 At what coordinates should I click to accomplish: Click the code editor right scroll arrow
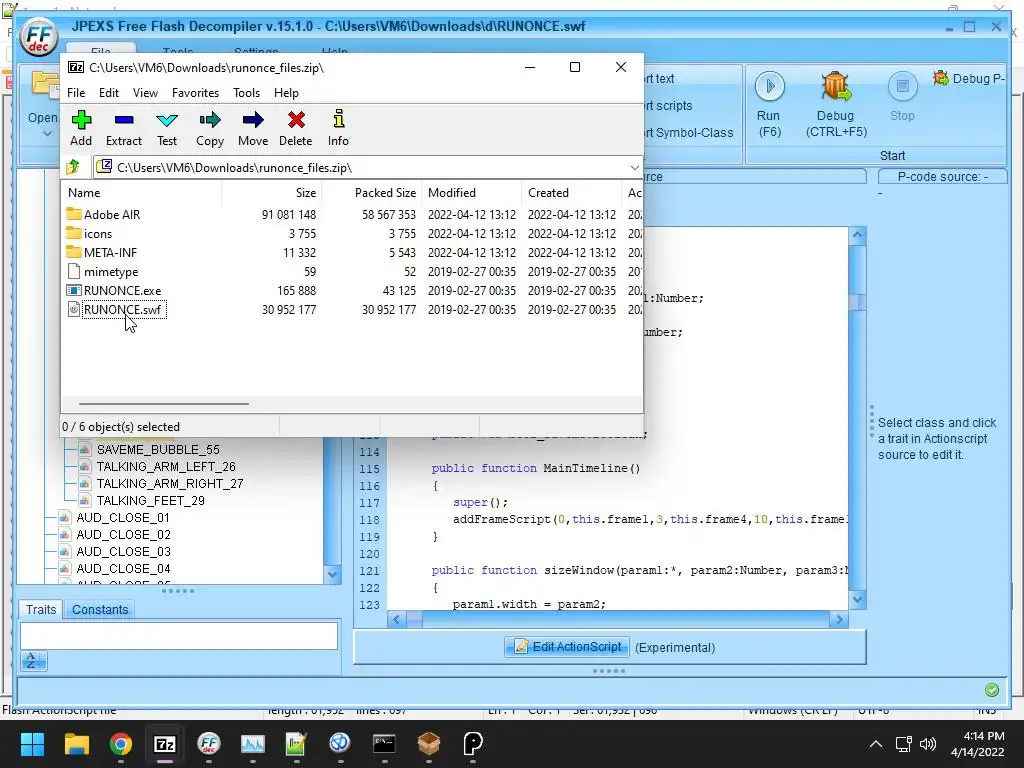[839, 620]
